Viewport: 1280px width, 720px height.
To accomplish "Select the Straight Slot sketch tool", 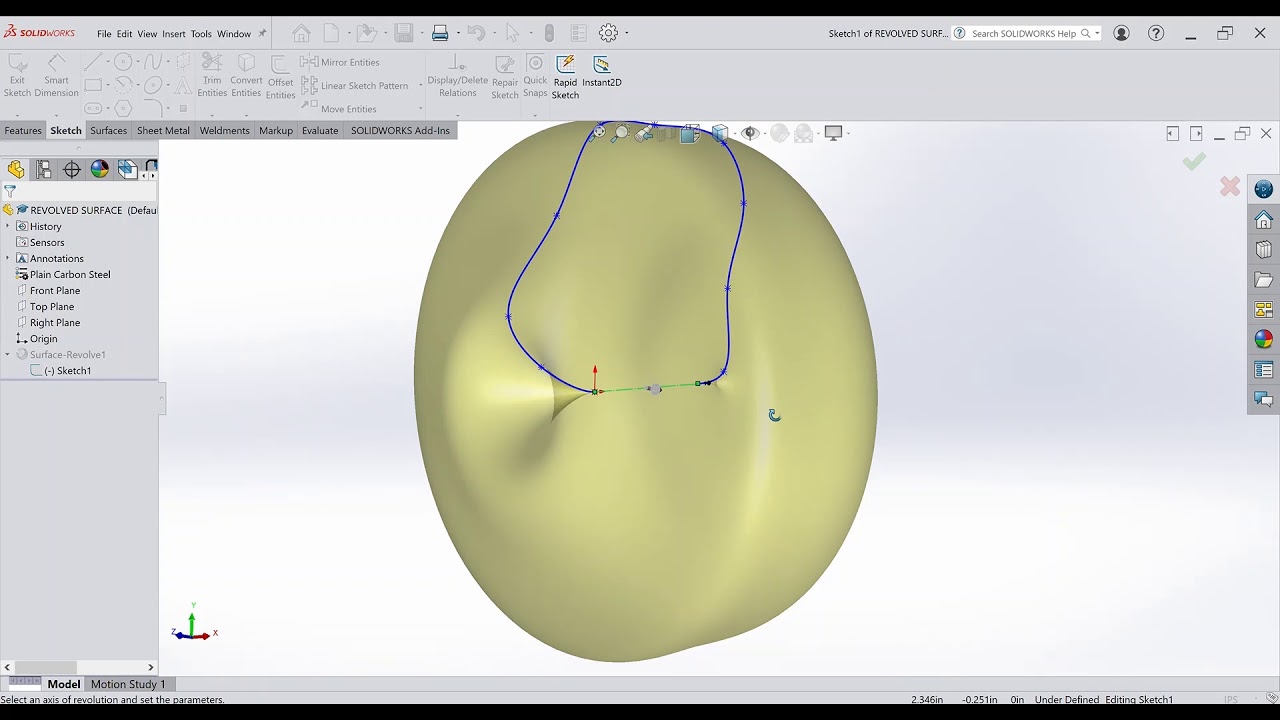I will tap(93, 108).
